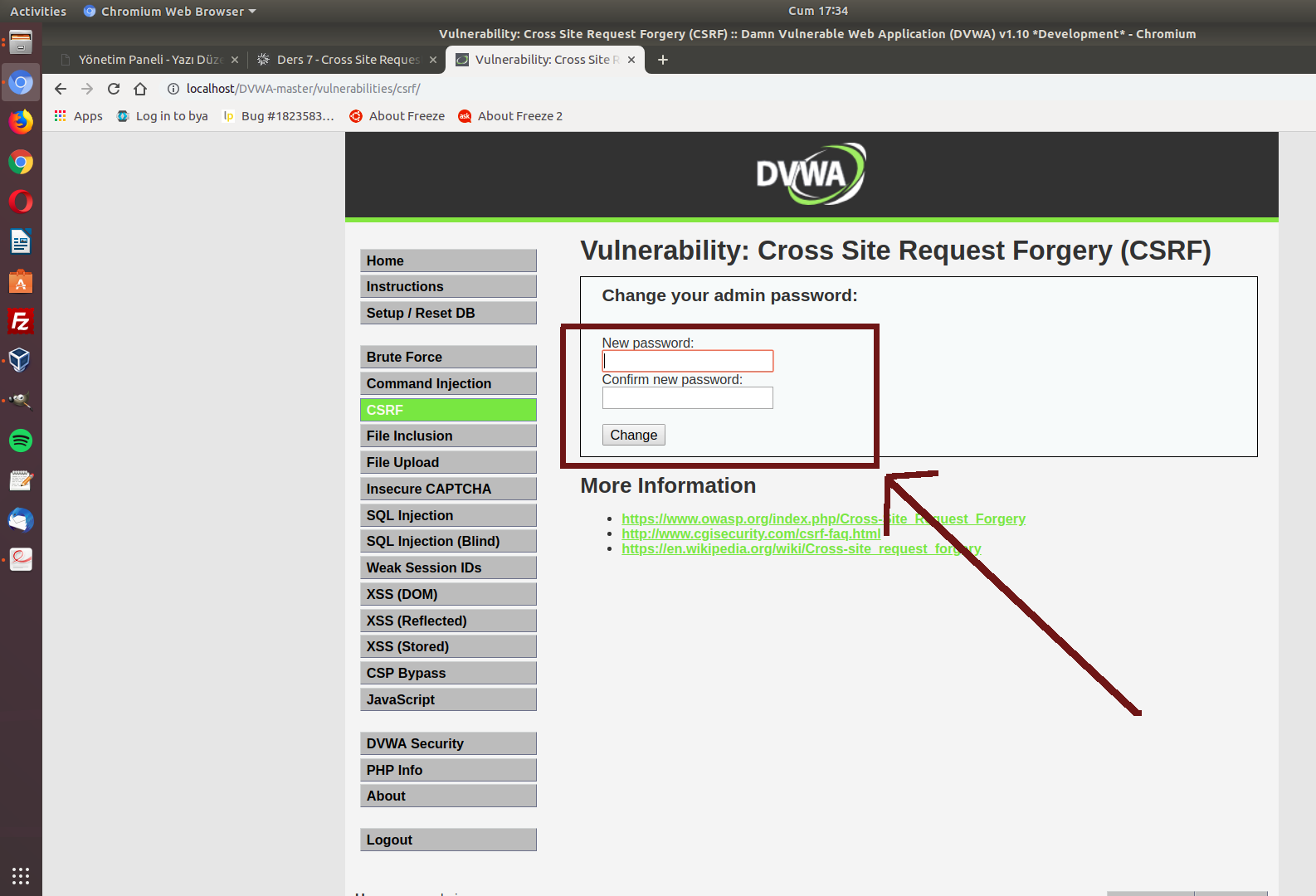Open the File Upload page

coord(448,462)
